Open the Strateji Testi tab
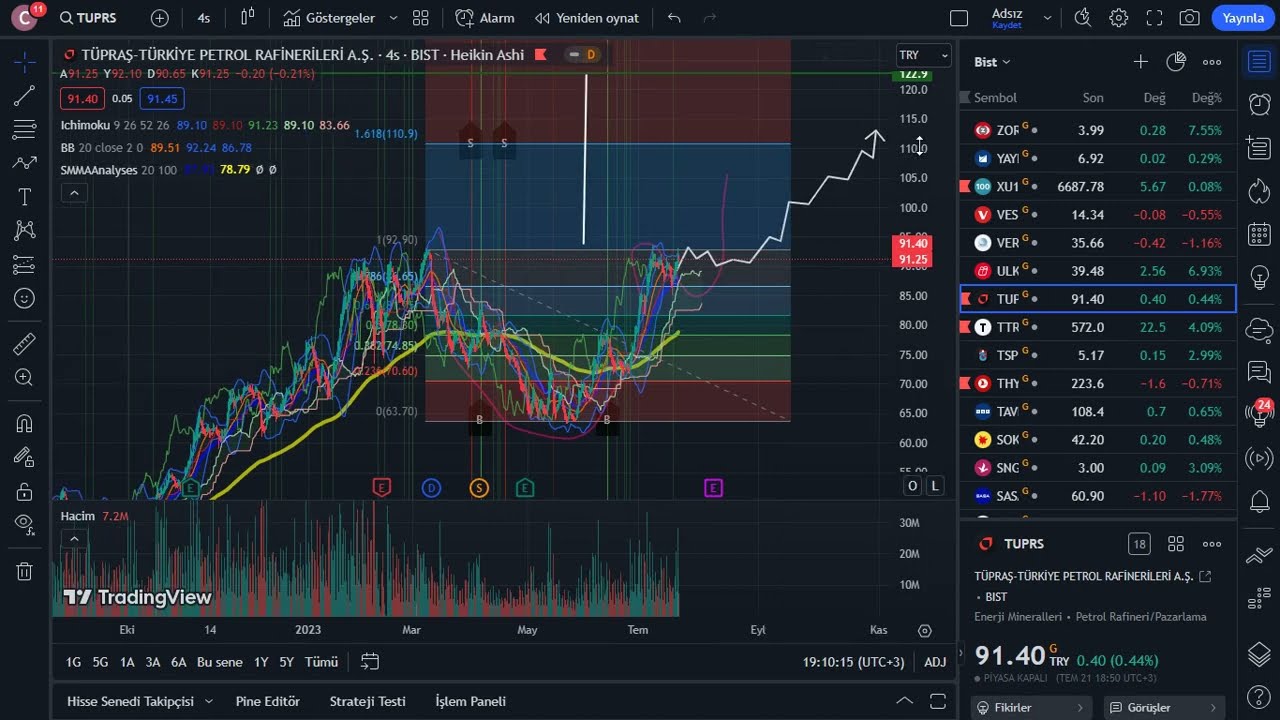Screen dimensions: 1280x720 click(367, 701)
